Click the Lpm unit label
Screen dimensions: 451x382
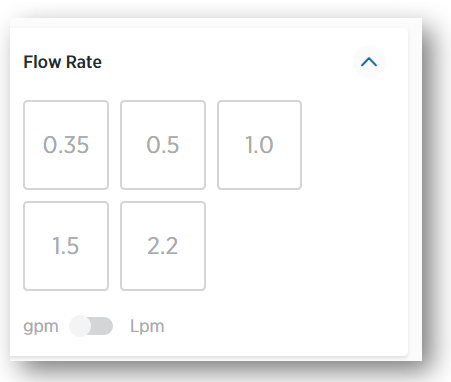click(147, 326)
